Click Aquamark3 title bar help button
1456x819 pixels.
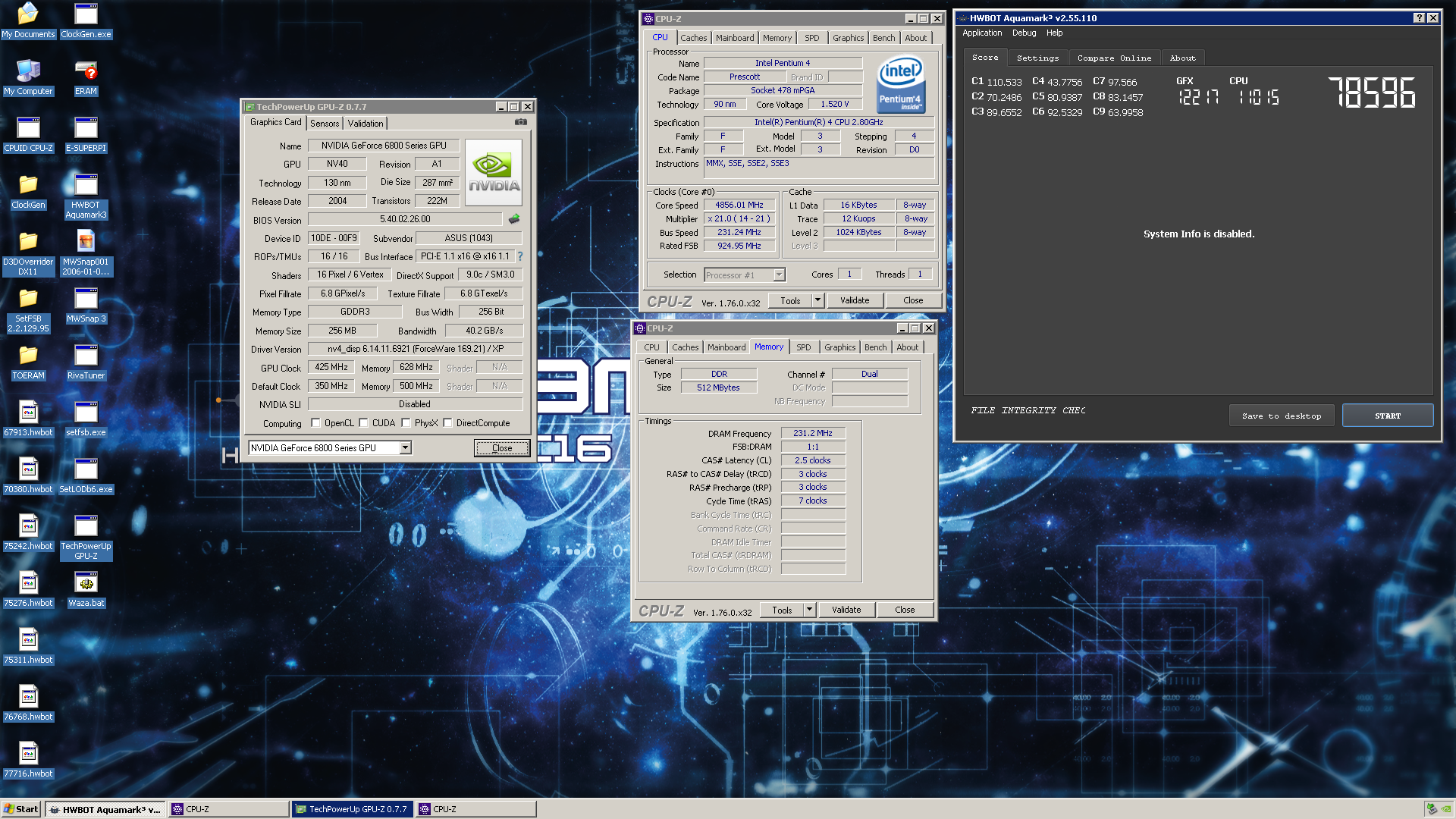pos(1419,18)
